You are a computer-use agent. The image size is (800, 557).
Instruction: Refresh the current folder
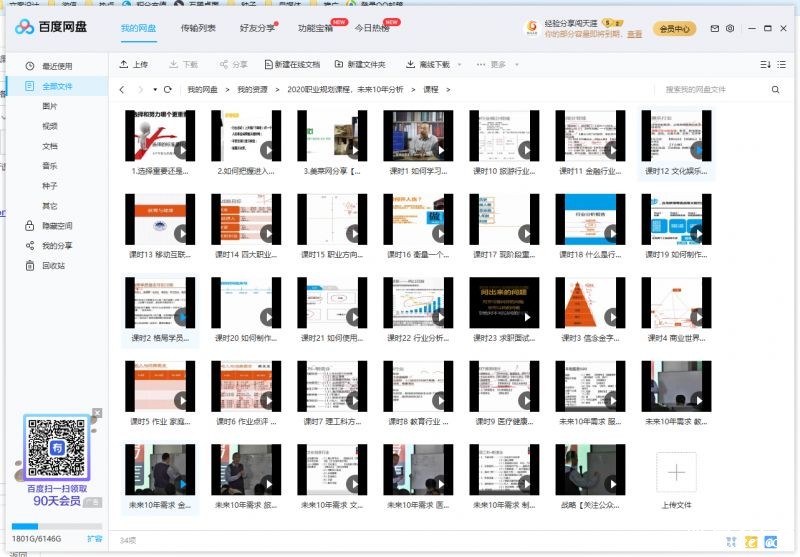(167, 90)
